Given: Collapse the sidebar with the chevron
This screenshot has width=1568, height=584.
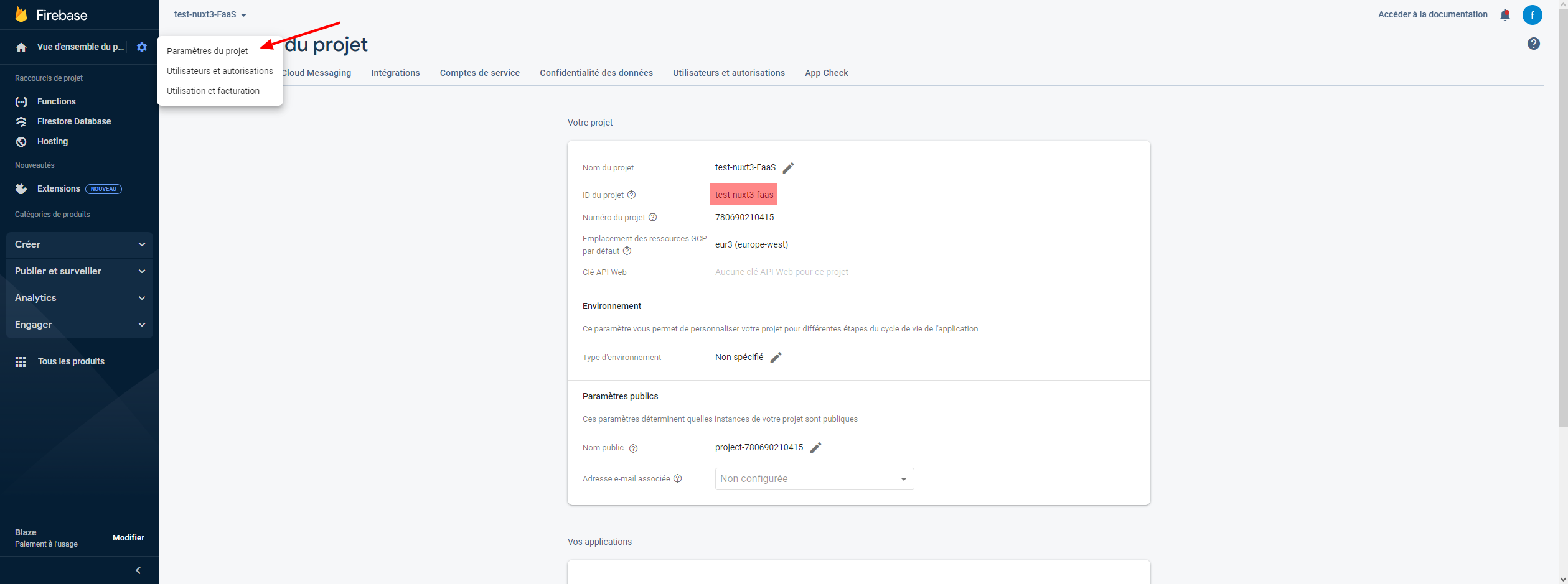Looking at the screenshot, I should (138, 570).
